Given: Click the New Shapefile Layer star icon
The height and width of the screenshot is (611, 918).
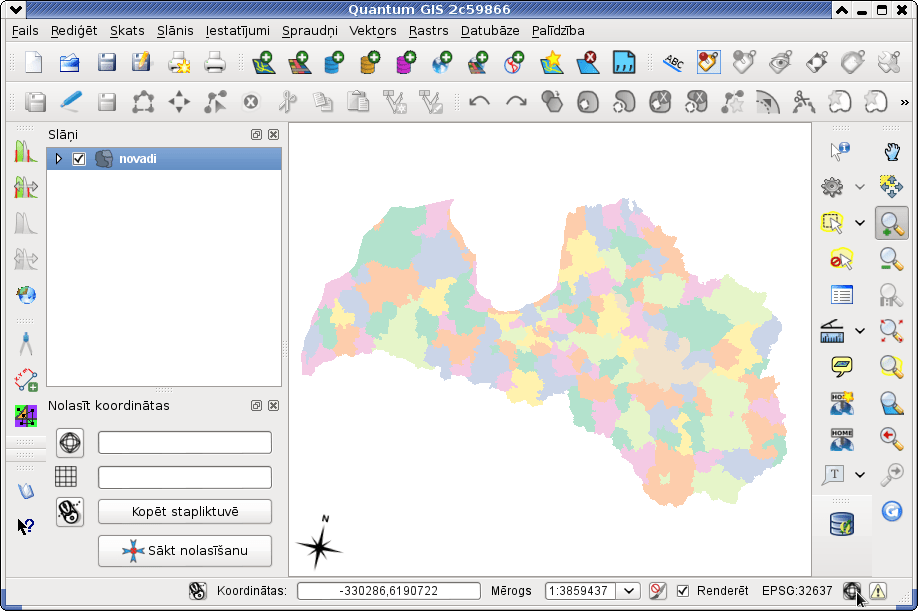Looking at the screenshot, I should tap(552, 62).
